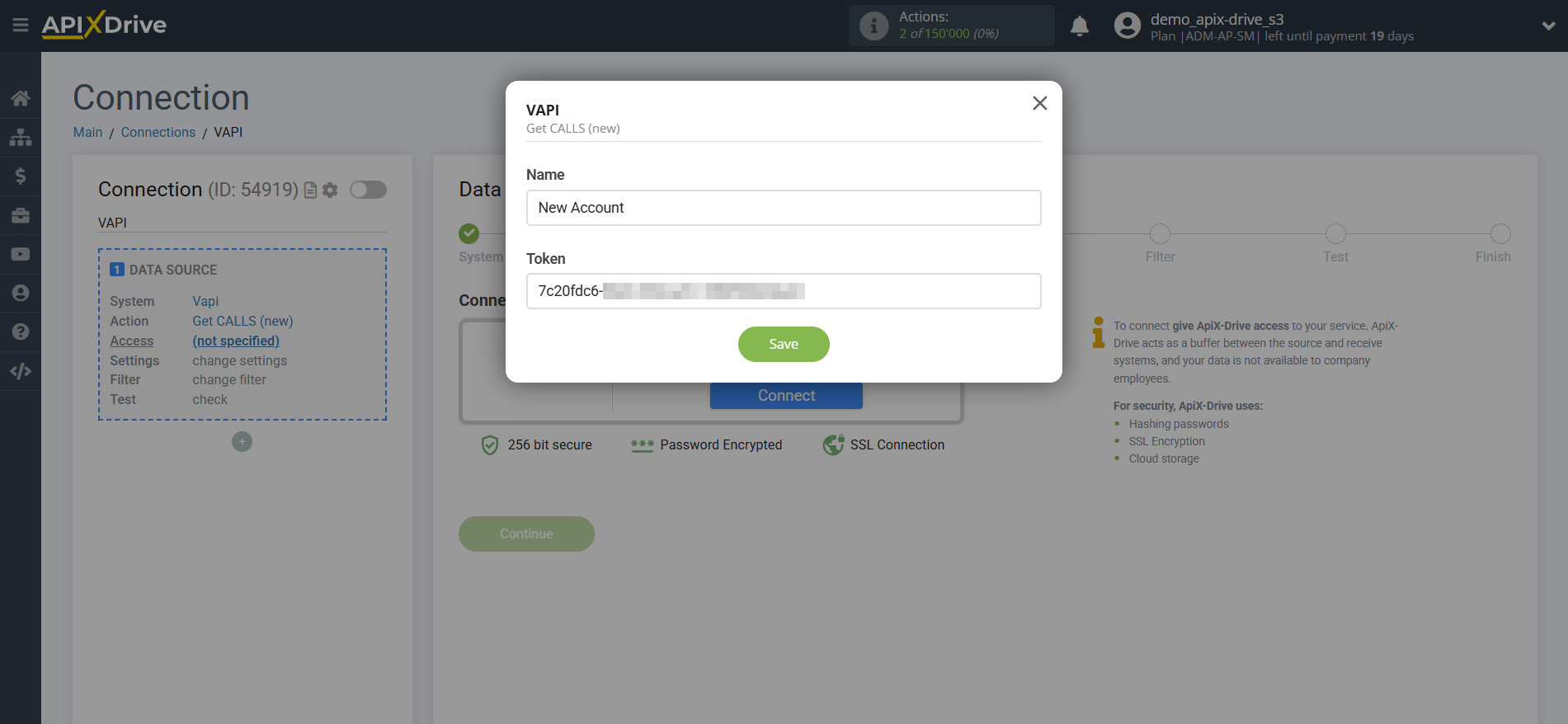Image resolution: width=1568 pixels, height=724 pixels.
Task: Open the (not specified) access link
Action: coord(236,341)
